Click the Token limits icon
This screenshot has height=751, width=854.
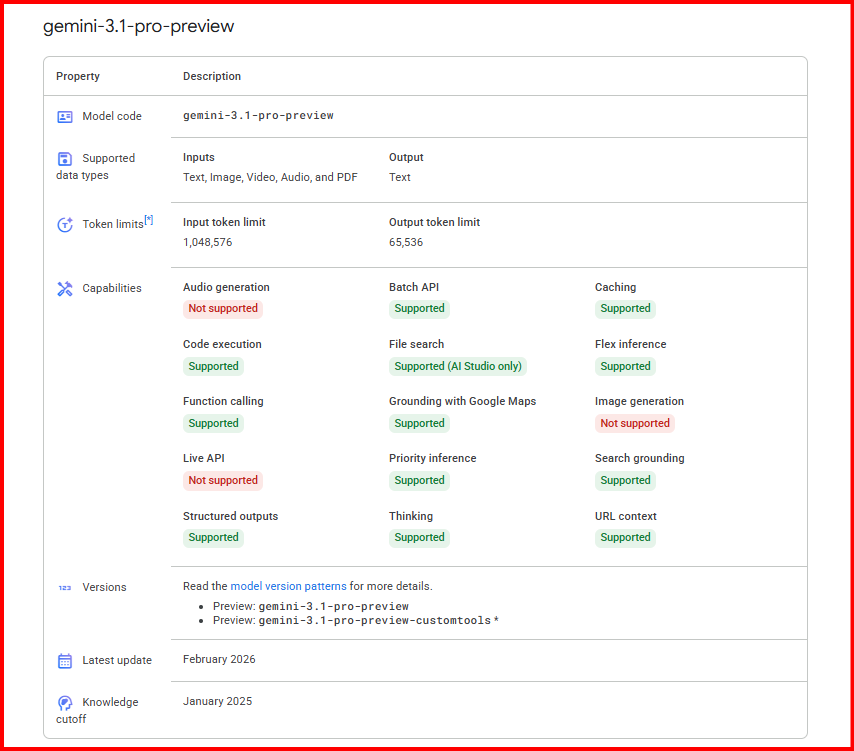point(65,225)
